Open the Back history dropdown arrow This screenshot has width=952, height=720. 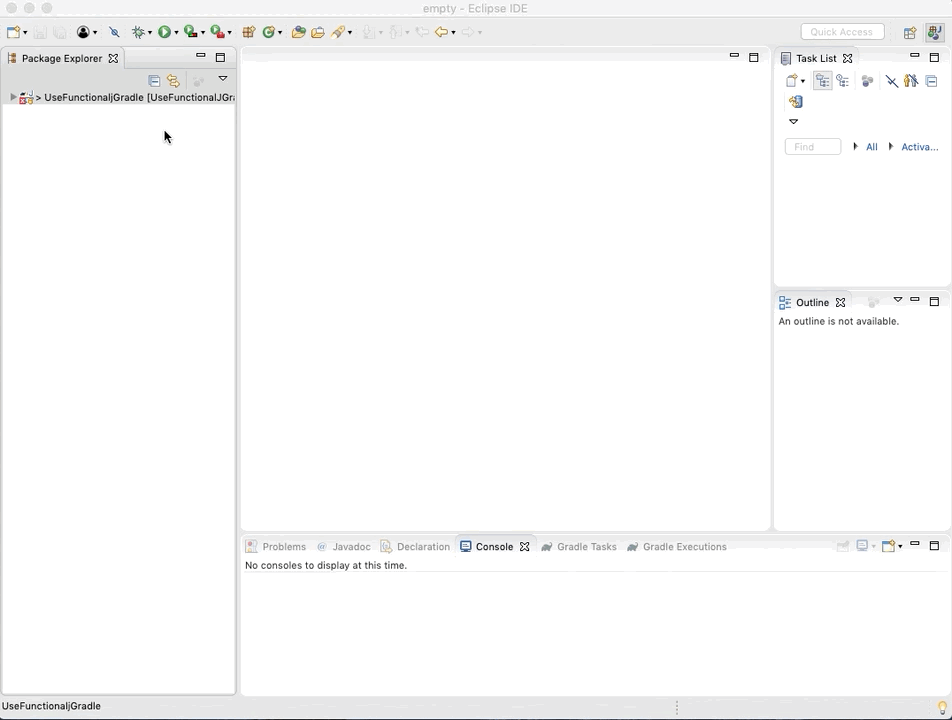(x=453, y=33)
